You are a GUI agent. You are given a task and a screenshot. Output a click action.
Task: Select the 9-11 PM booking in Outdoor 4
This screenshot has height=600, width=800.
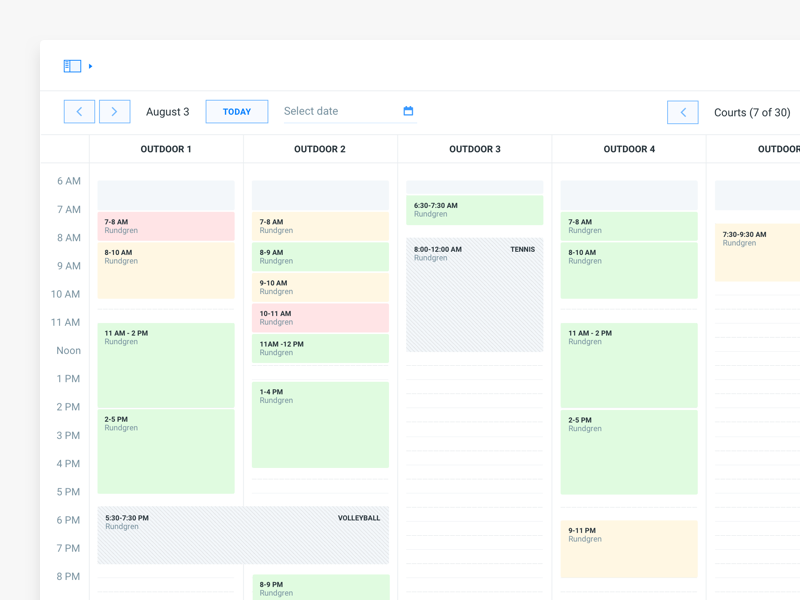pos(629,548)
